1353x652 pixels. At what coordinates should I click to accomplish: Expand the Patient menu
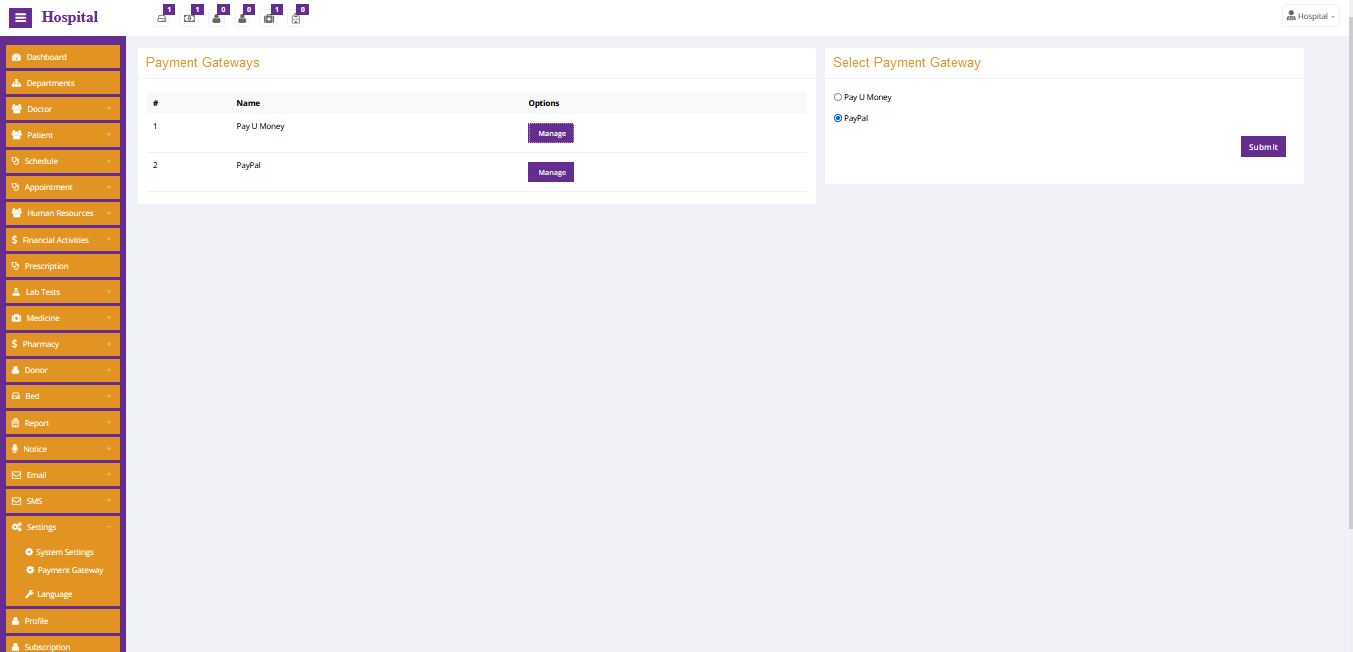(x=63, y=135)
